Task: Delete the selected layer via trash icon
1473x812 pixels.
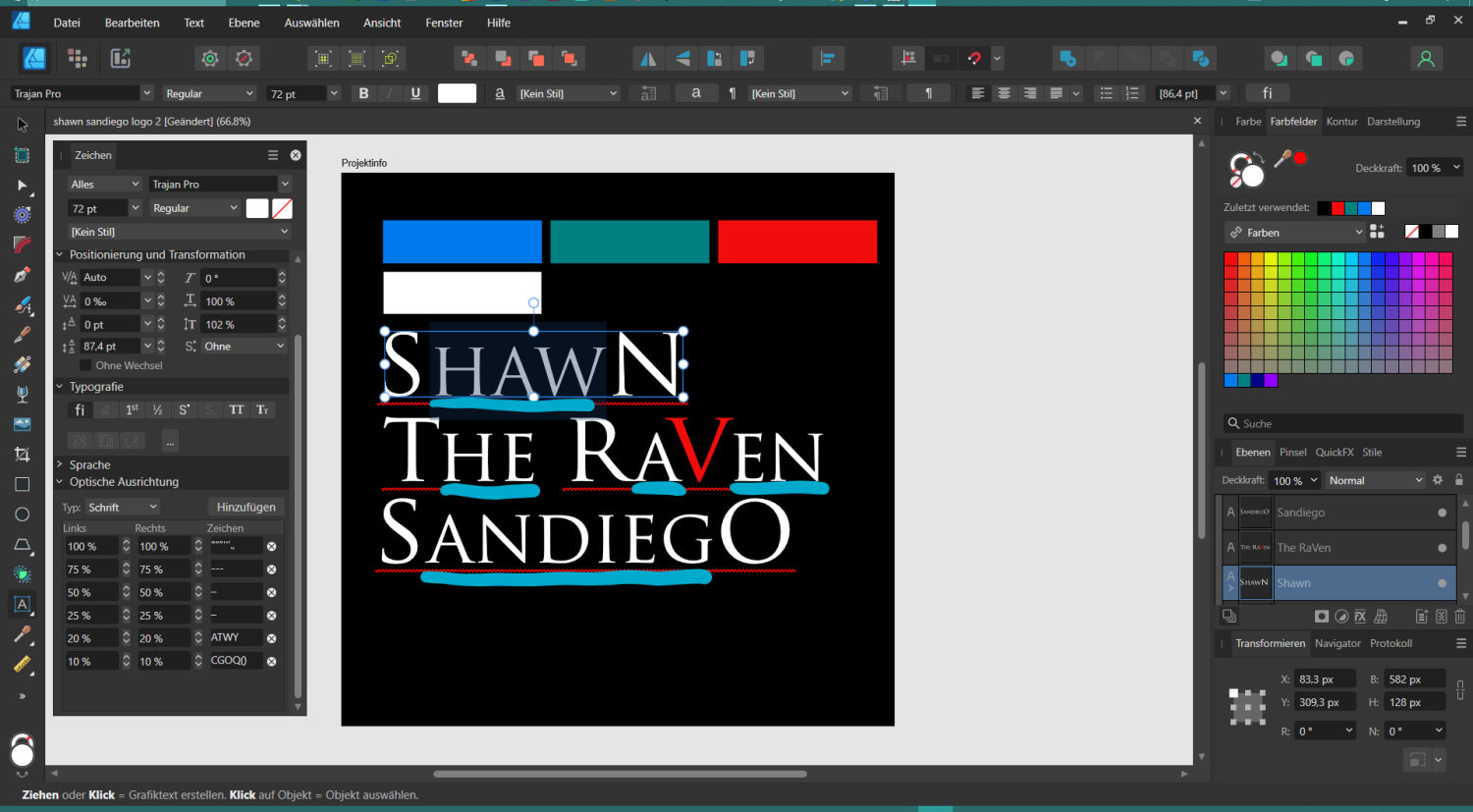Action: (1461, 616)
